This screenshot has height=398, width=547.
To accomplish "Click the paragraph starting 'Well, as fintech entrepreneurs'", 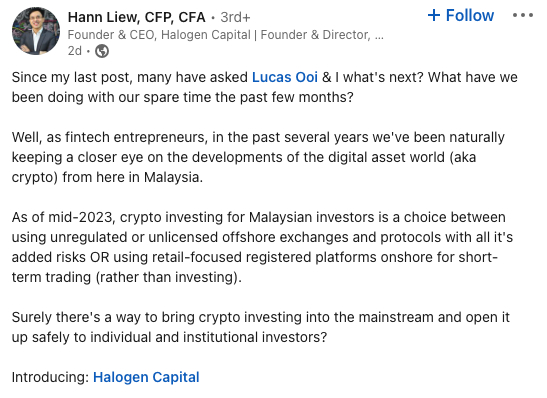I will [x=258, y=157].
